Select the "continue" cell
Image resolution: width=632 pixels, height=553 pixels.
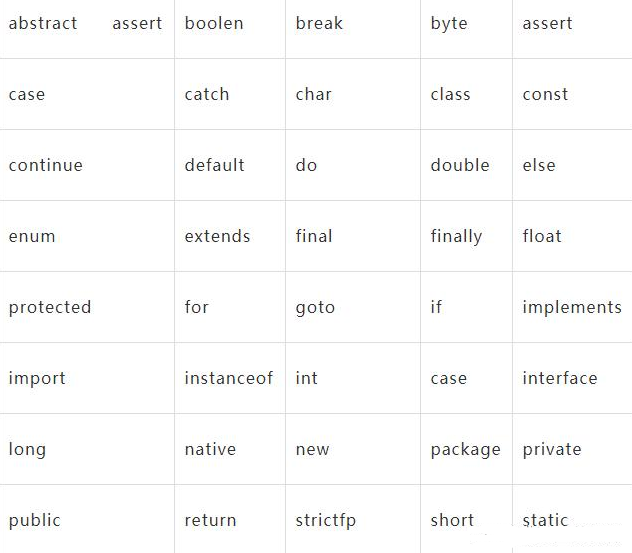click(x=46, y=165)
